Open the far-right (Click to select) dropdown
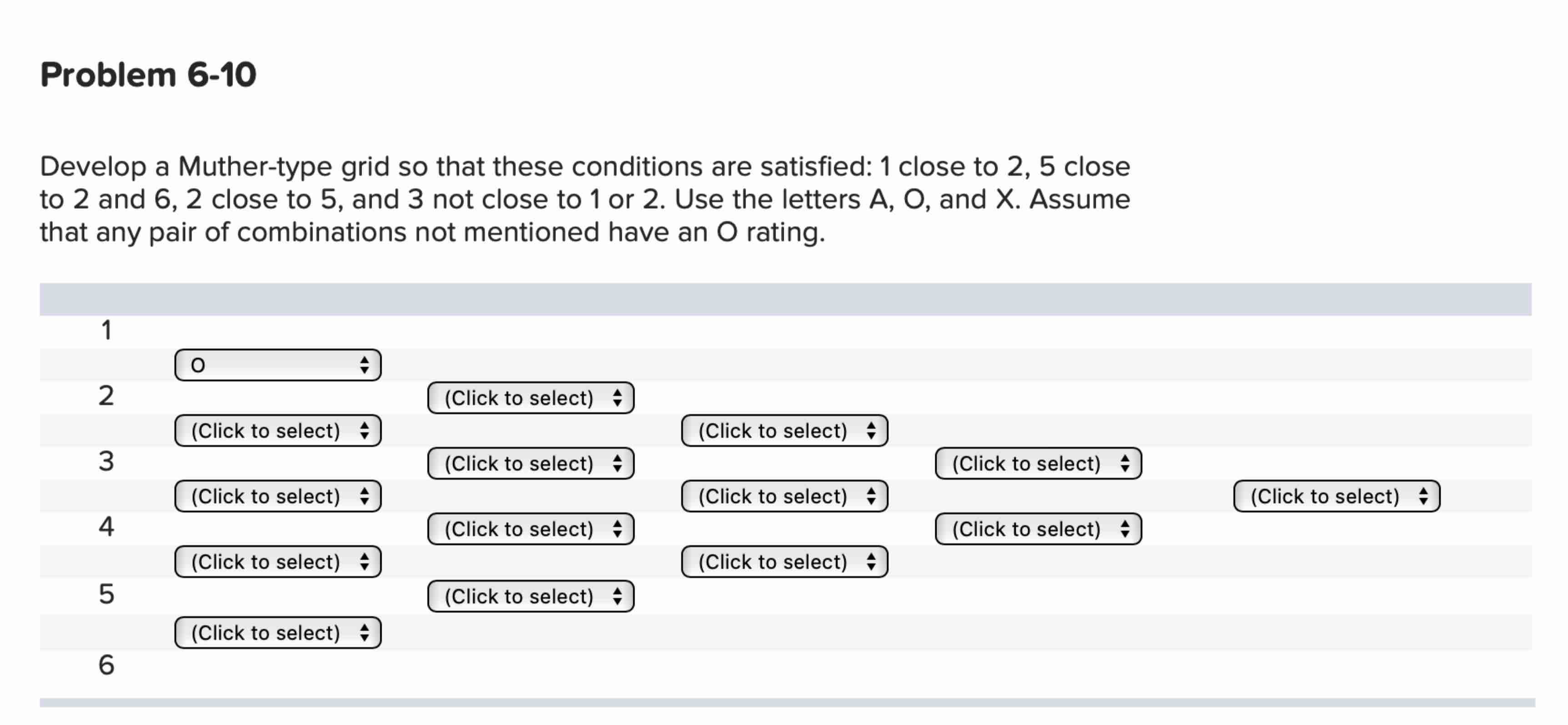The image size is (1568, 725). 1337,497
